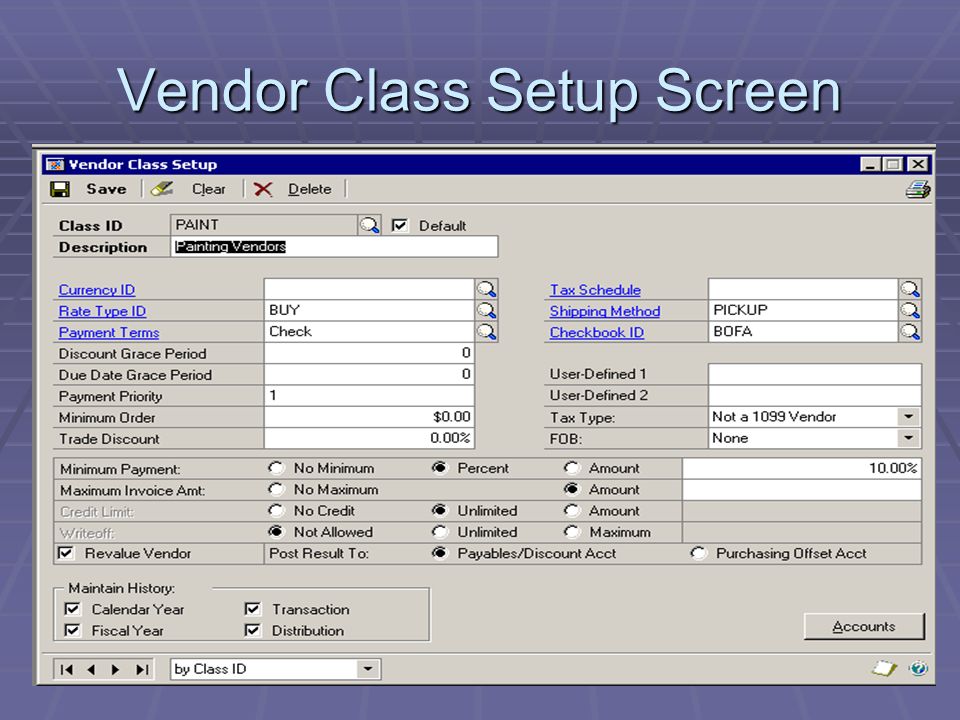This screenshot has height=720, width=960.
Task: Click the Description field
Action: coord(334,247)
